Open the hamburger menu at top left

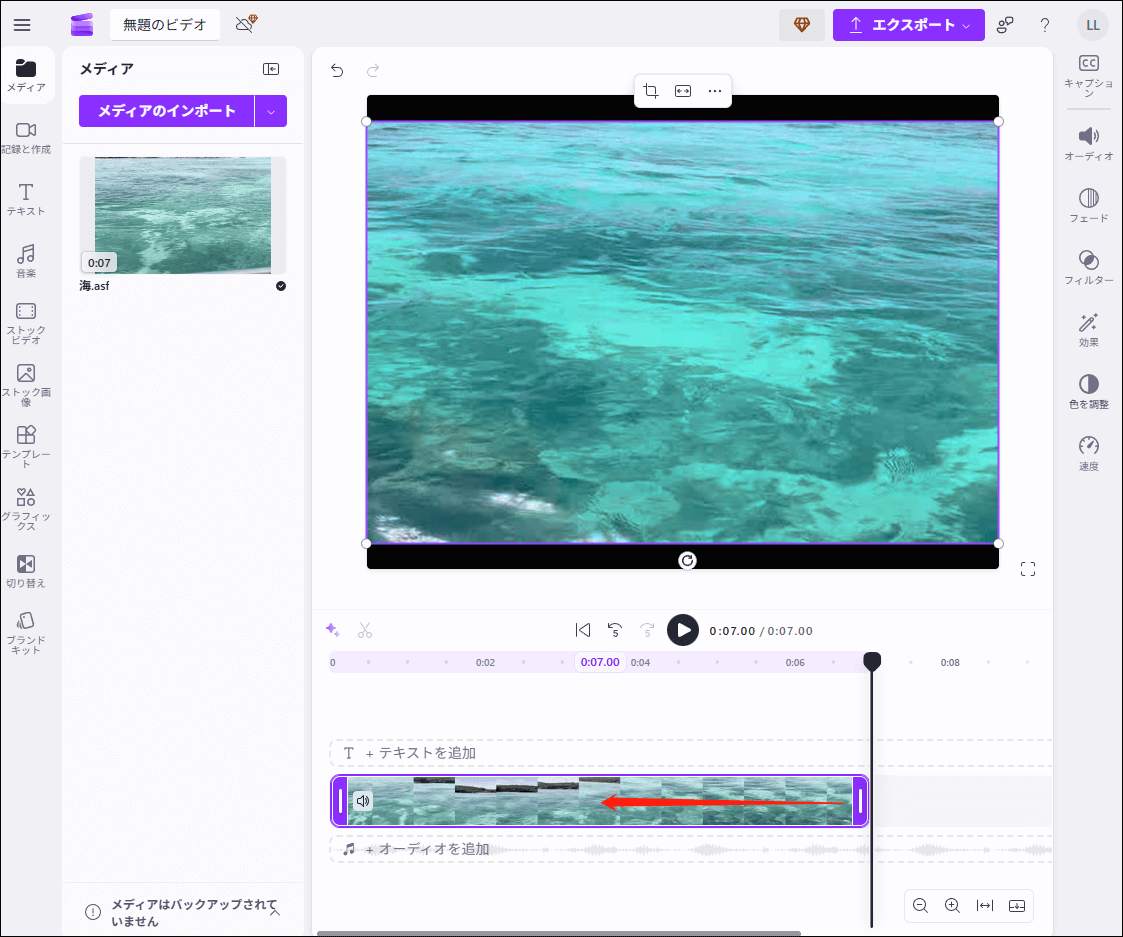22,25
